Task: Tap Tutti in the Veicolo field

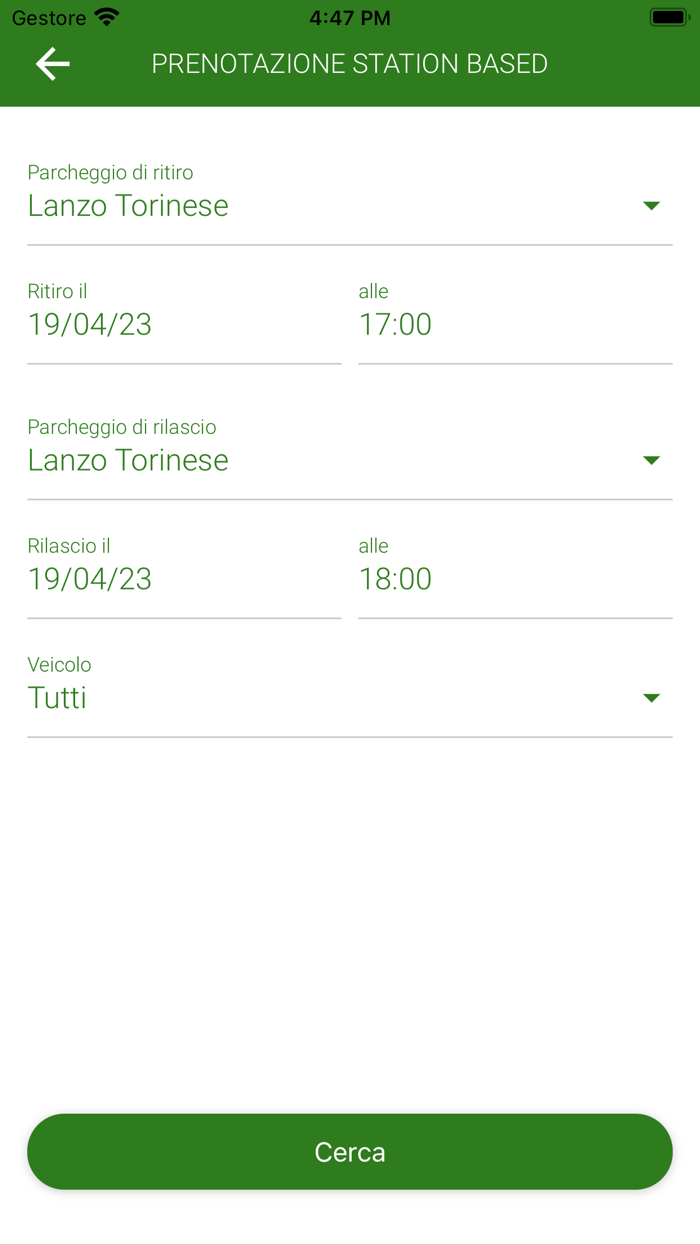Action: [57, 698]
